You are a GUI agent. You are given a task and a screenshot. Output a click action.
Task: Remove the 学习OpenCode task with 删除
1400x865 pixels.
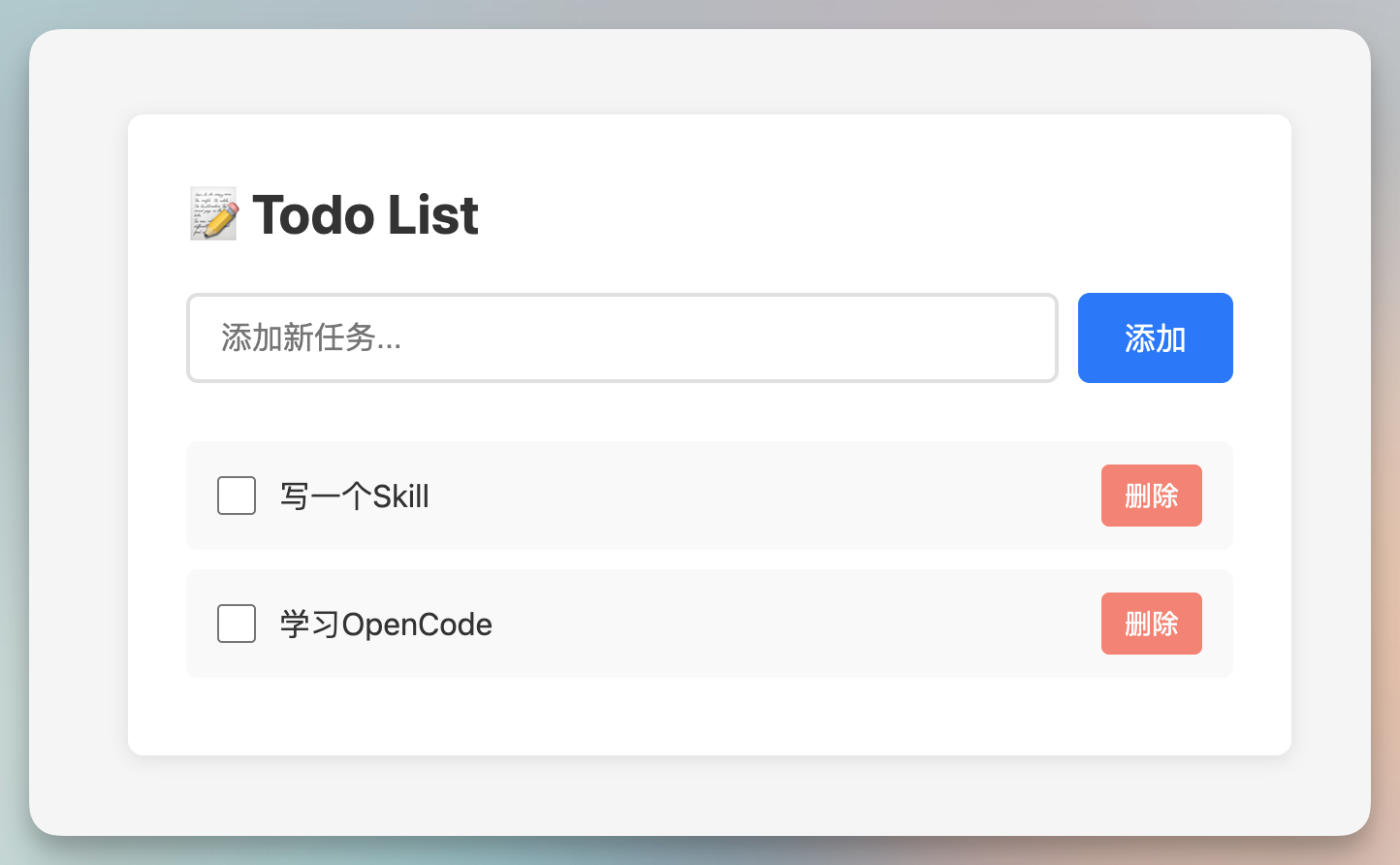click(1151, 624)
